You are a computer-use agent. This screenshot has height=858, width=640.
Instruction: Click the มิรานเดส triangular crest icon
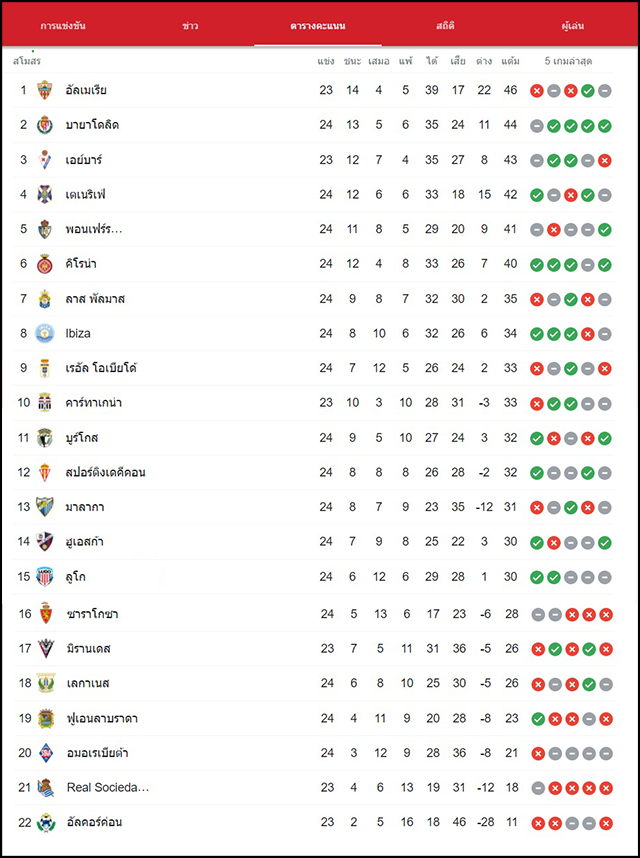click(46, 648)
